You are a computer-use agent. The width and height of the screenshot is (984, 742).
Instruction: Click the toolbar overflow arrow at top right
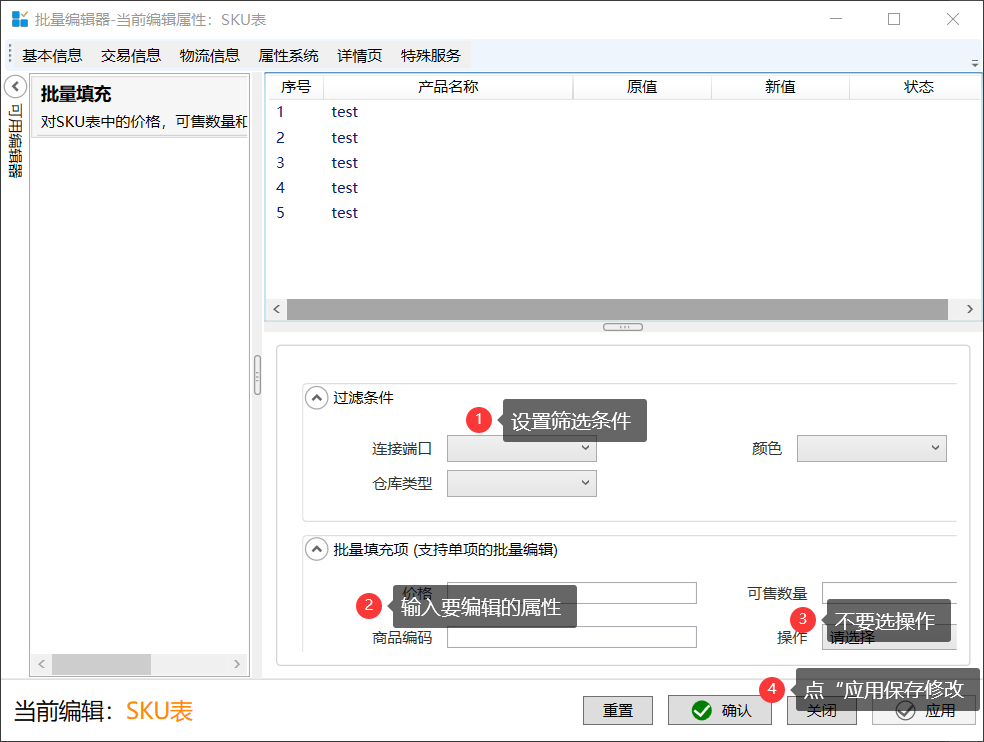[974, 62]
